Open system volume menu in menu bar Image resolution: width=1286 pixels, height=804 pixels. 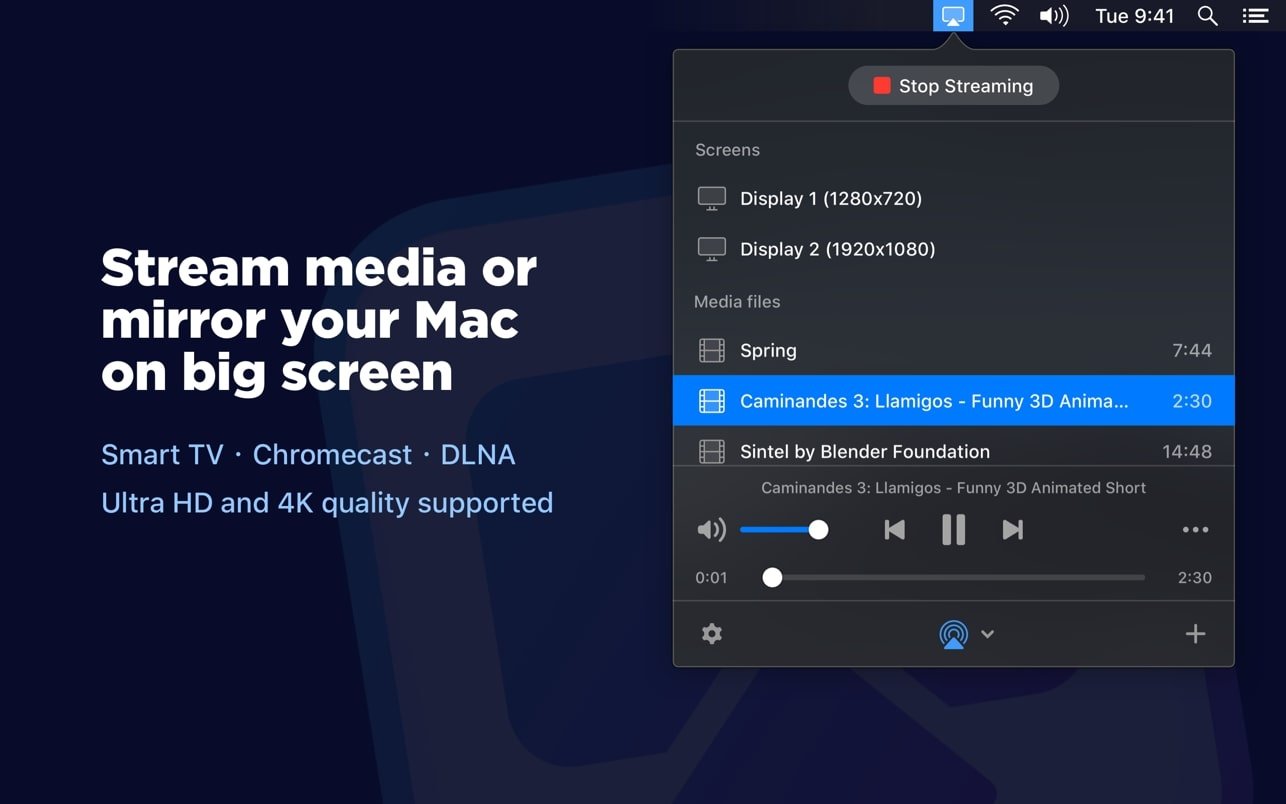click(x=1053, y=16)
